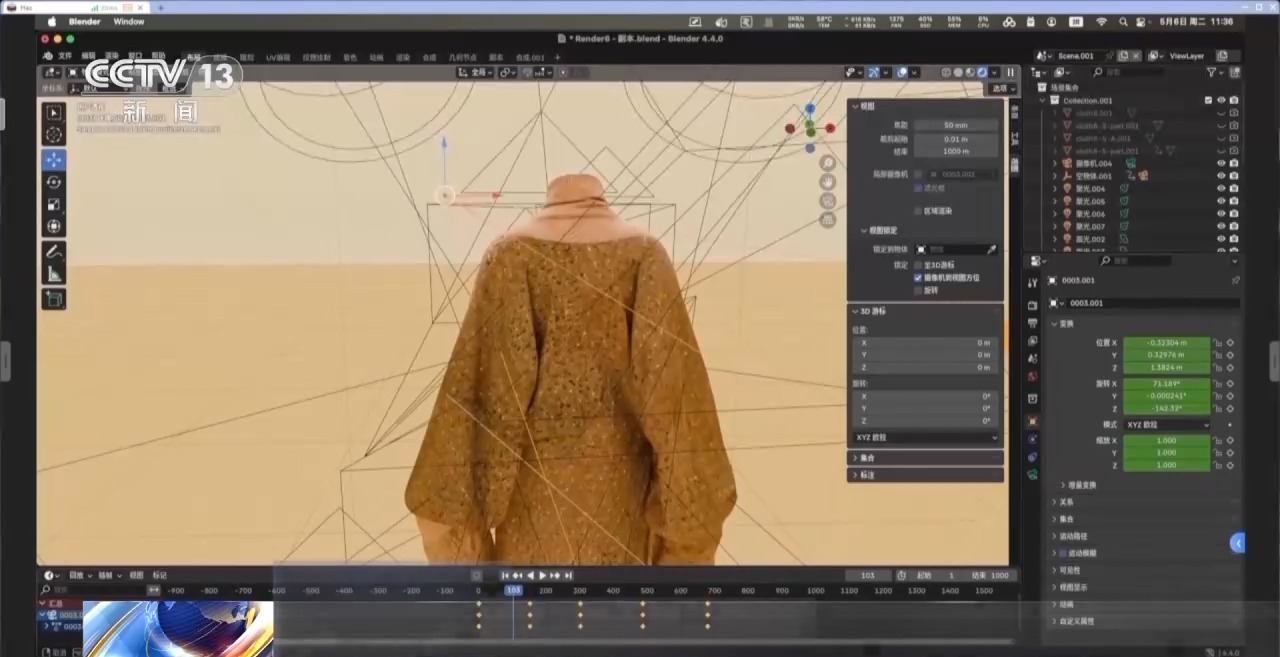Select the Cursor tool in the toolbar

point(54,135)
